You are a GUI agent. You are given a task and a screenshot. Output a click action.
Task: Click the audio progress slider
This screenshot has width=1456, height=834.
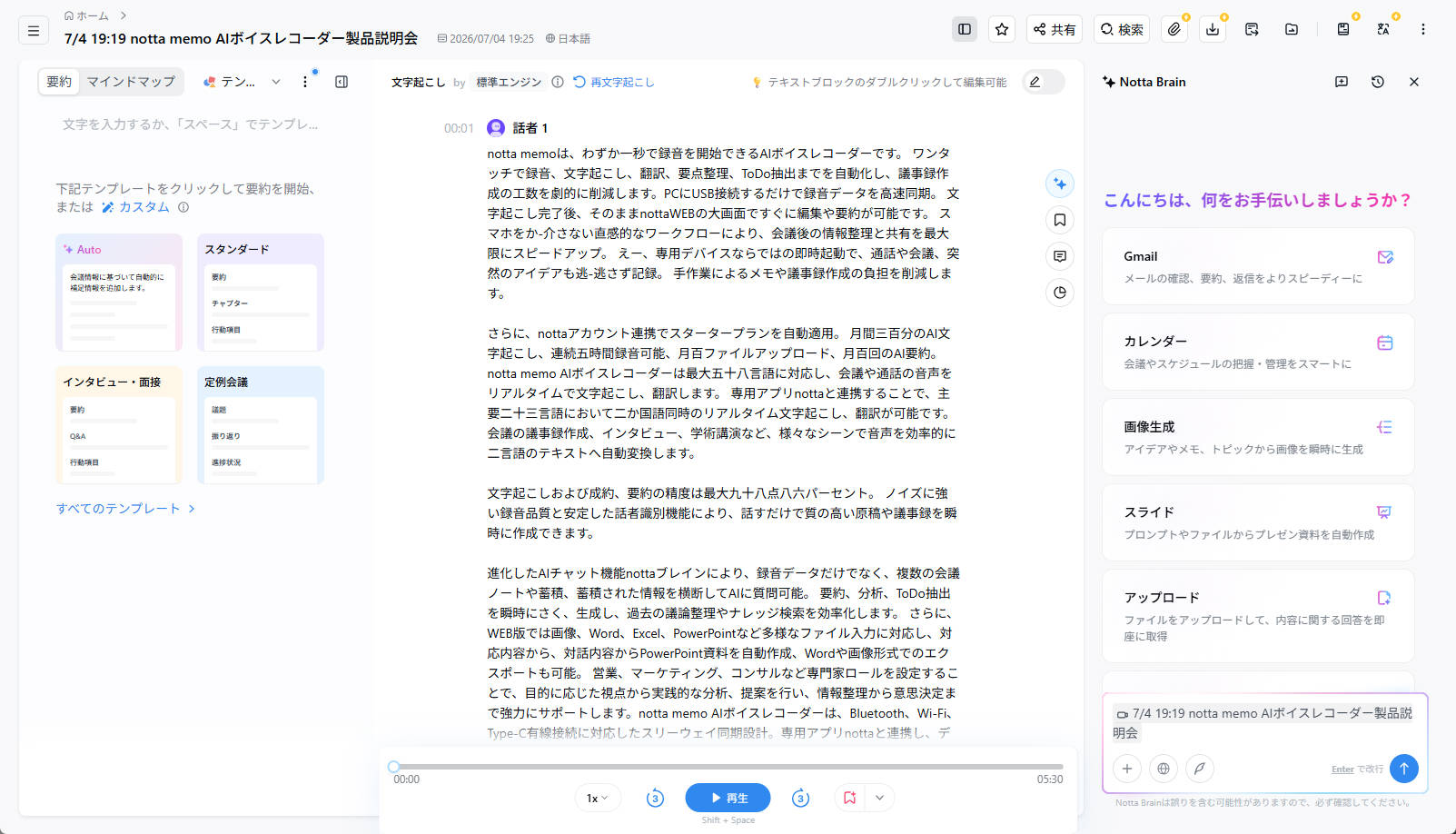728,767
